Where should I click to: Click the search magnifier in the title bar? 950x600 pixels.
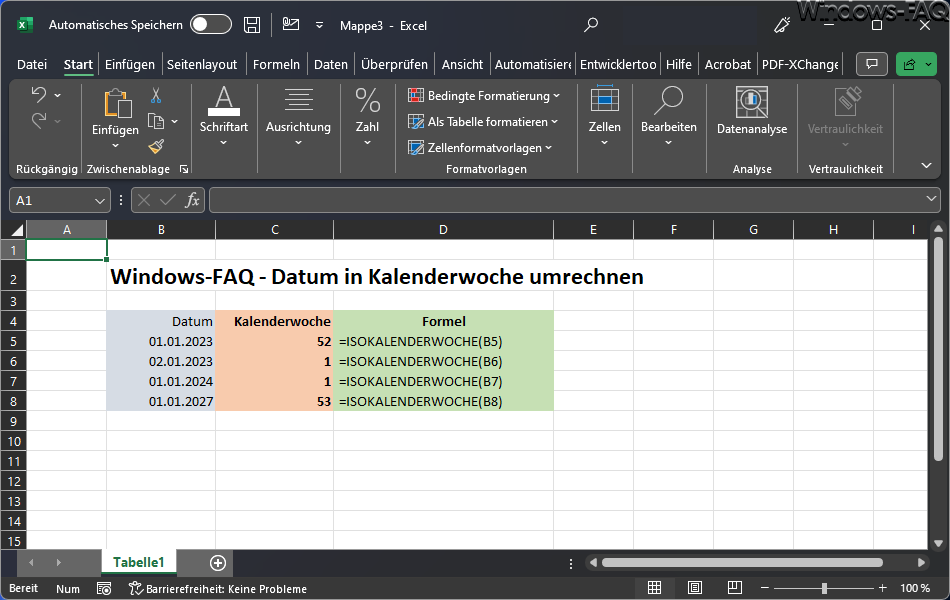coord(591,25)
